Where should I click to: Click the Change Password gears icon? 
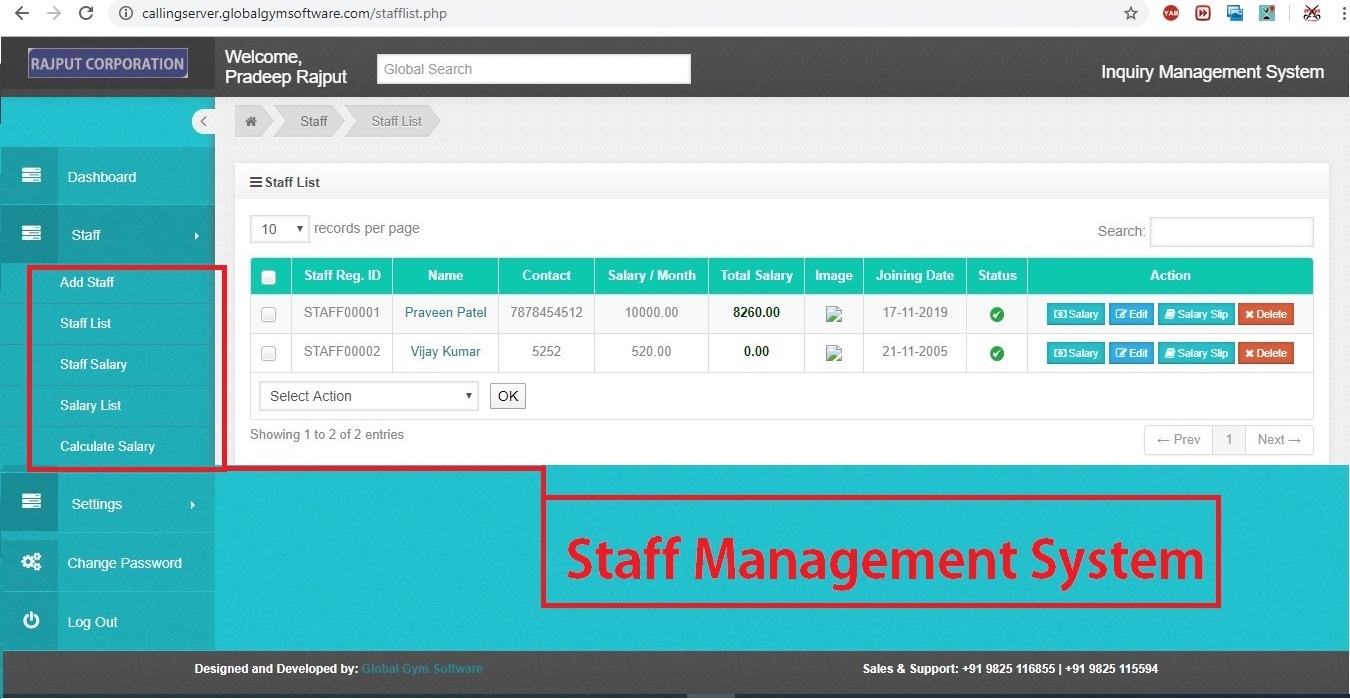30,562
